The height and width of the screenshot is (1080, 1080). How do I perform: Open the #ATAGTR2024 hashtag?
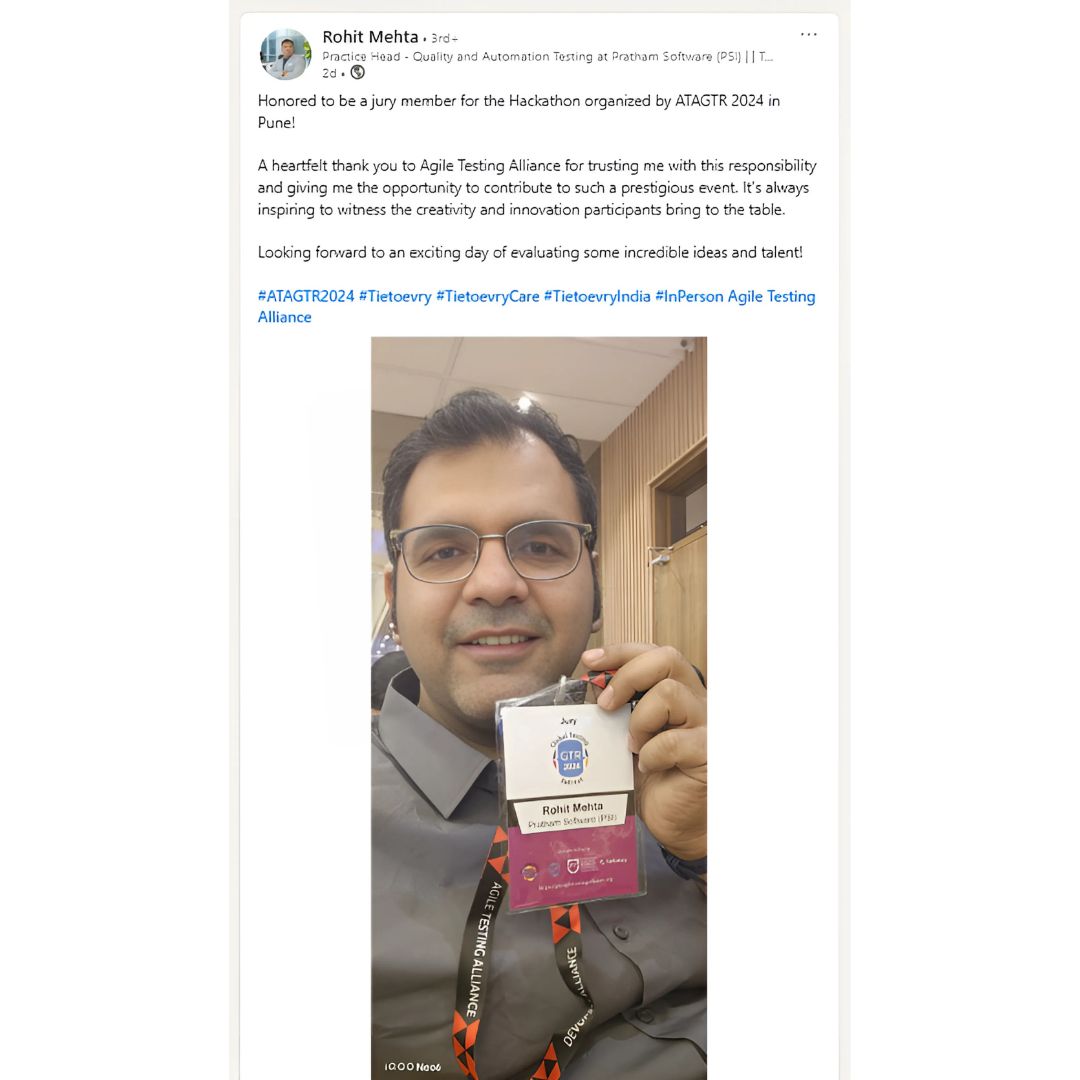[x=306, y=296]
